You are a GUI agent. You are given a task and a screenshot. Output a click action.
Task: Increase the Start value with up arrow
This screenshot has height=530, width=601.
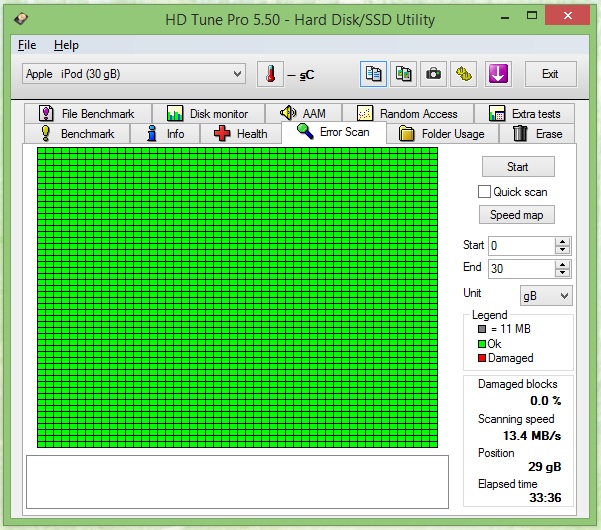point(562,242)
